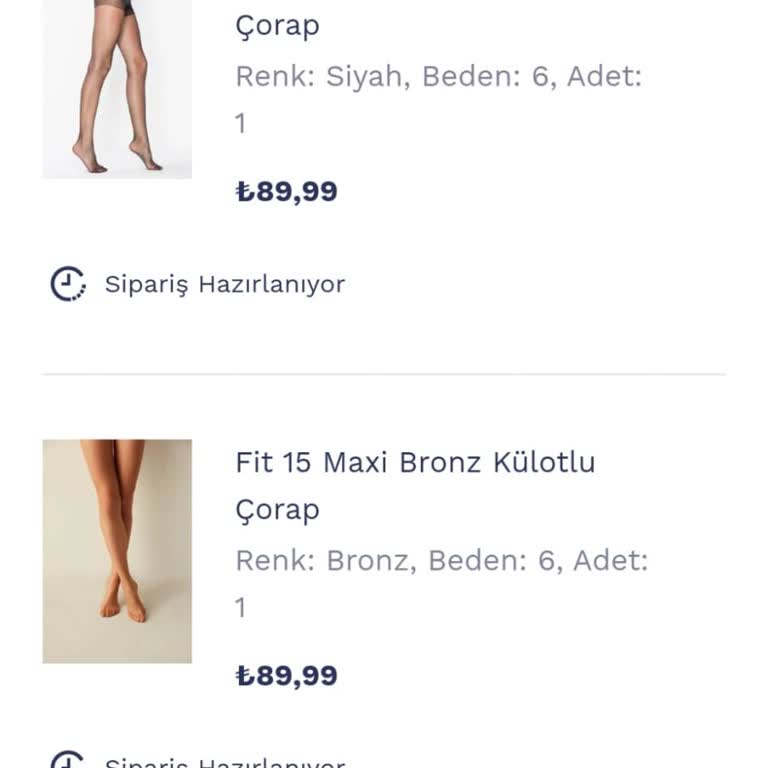768x768 pixels.
Task: Click the Adet: label of the Siyah item
Action: (604, 77)
